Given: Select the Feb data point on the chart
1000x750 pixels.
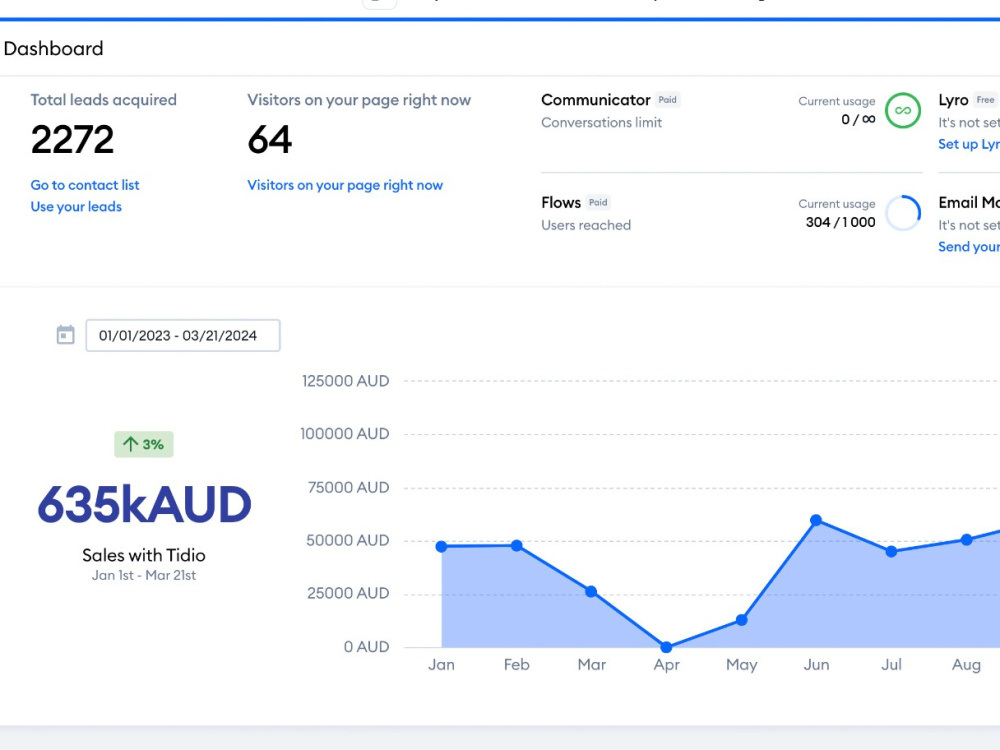Looking at the screenshot, I should [x=517, y=545].
